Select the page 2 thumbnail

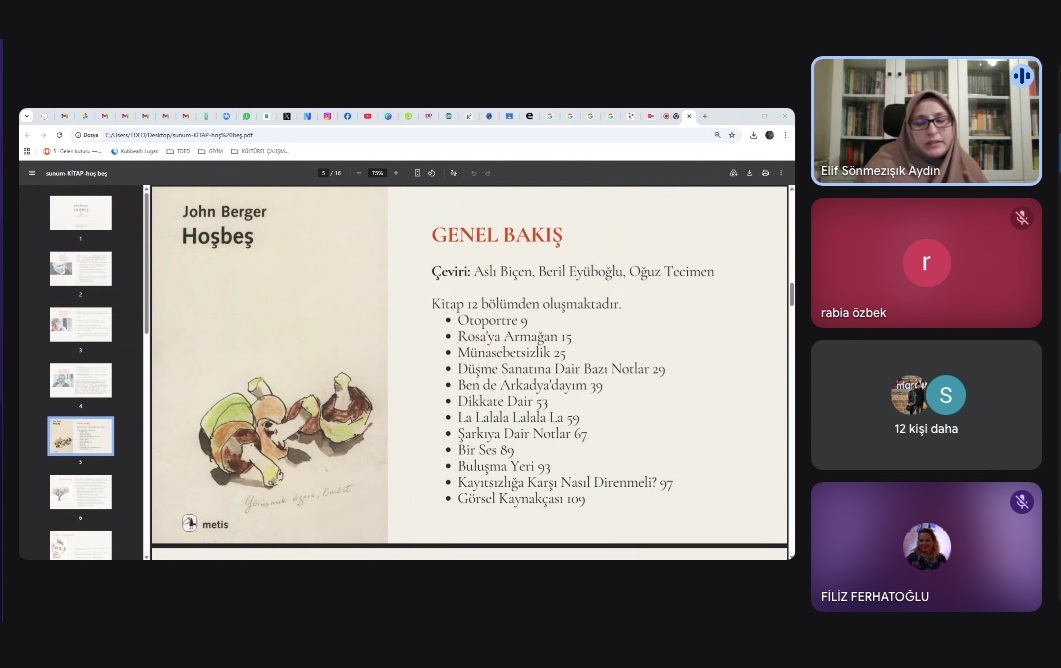(x=81, y=268)
